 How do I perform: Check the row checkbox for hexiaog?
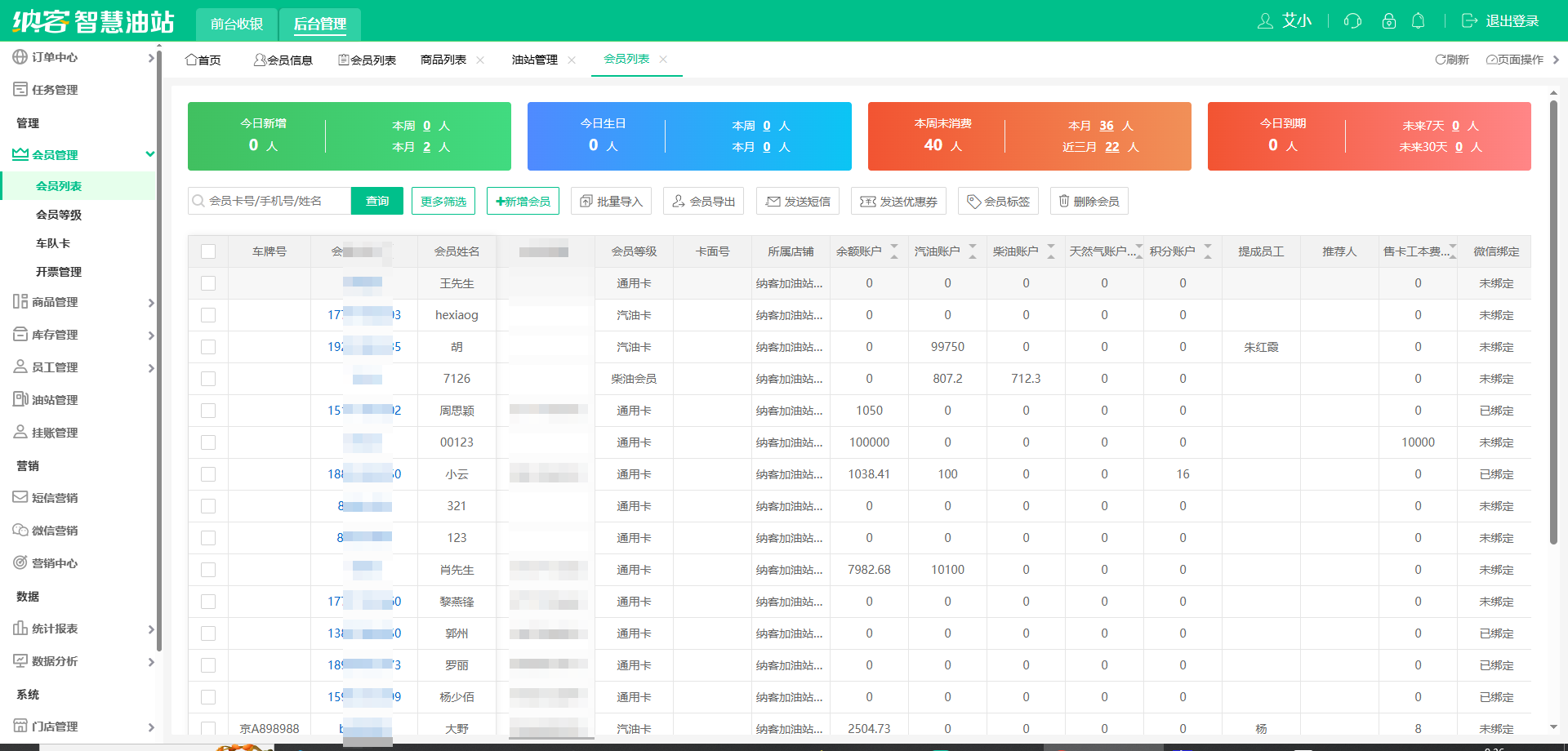(x=208, y=315)
